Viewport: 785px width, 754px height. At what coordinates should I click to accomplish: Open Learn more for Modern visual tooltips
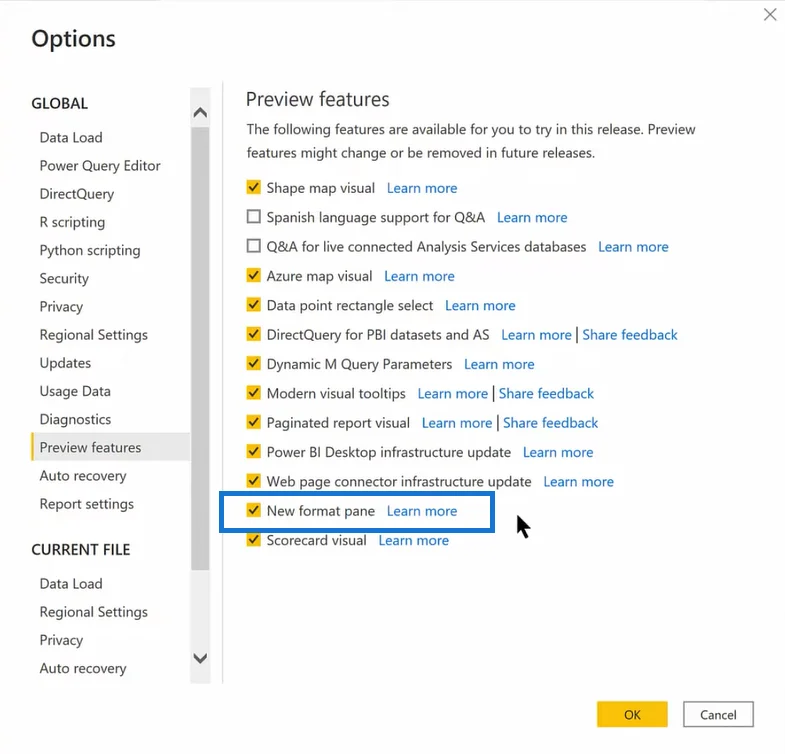tap(453, 394)
